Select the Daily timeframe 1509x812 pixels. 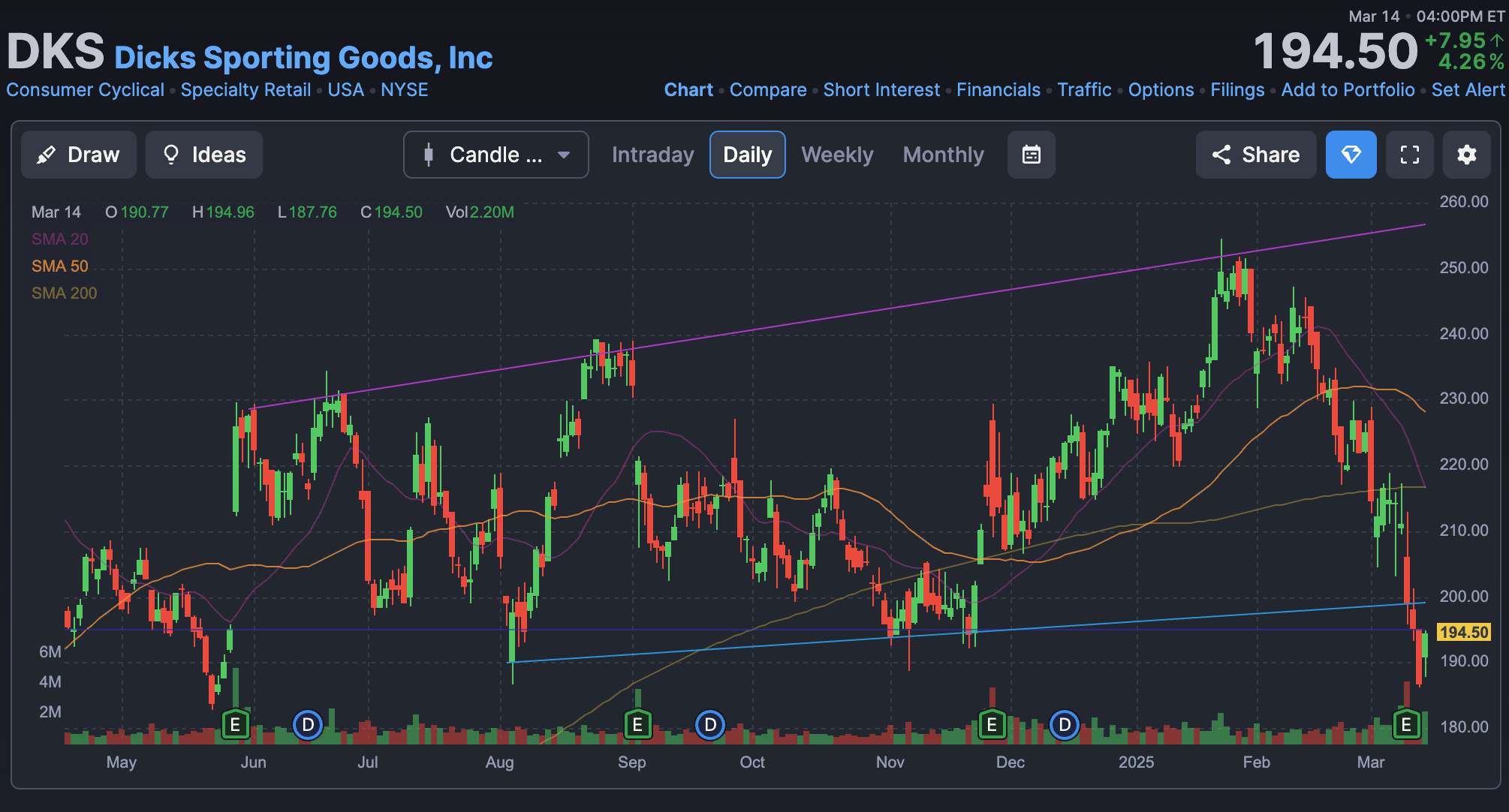(x=748, y=155)
